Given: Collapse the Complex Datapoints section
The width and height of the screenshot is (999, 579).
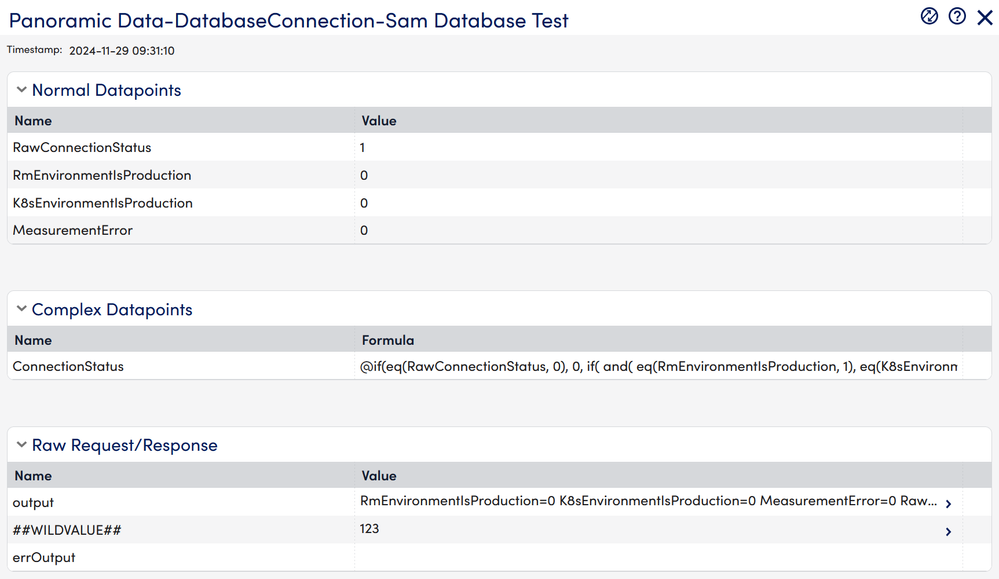Looking at the screenshot, I should 22,310.
